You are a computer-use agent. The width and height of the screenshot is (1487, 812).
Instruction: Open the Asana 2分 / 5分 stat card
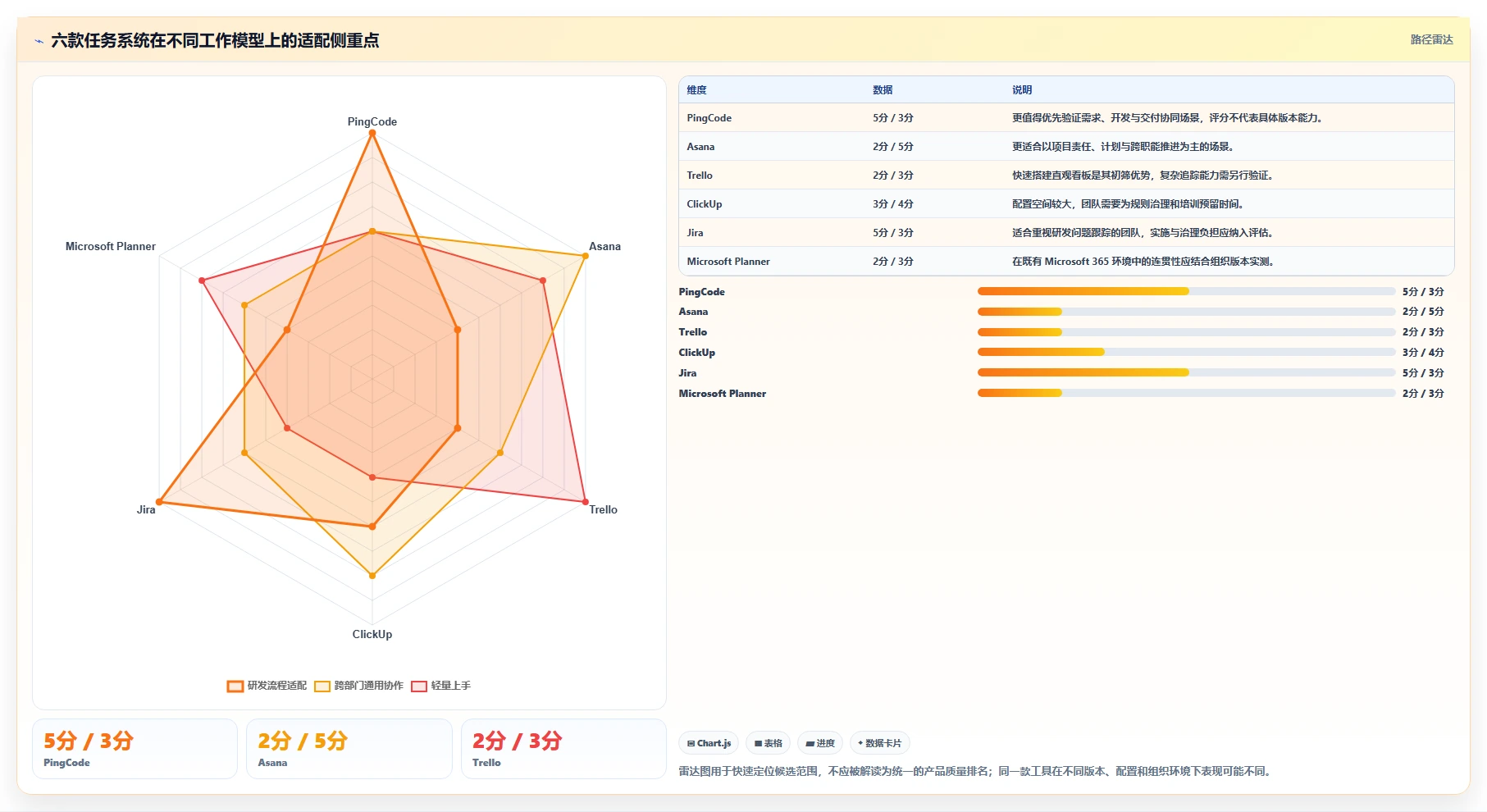(x=349, y=749)
